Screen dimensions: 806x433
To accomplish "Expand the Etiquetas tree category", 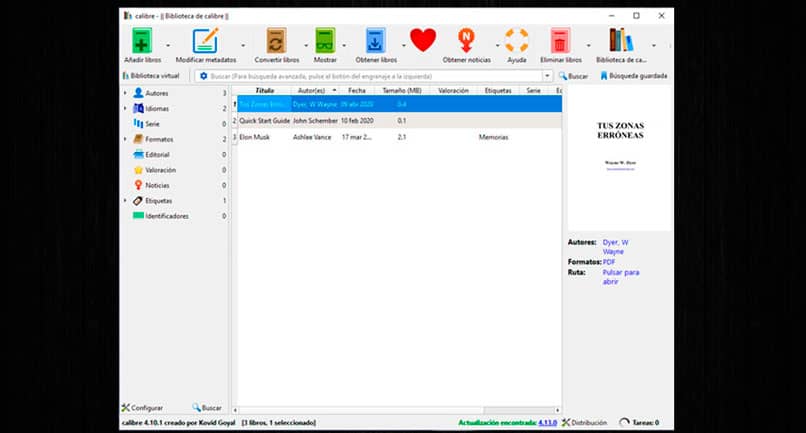I will point(125,201).
